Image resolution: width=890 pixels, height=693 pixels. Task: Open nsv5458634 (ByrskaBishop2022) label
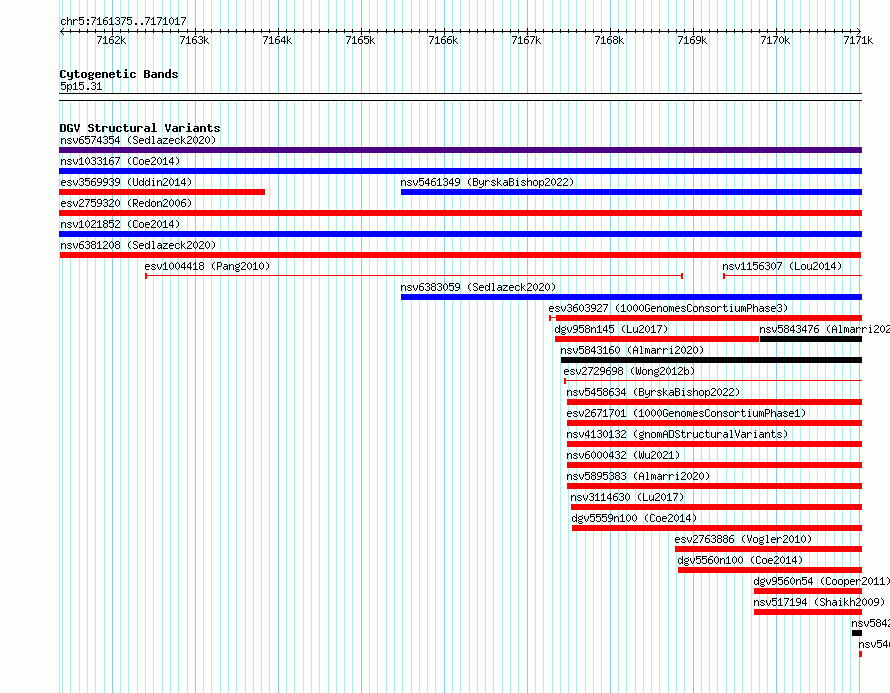653,392
